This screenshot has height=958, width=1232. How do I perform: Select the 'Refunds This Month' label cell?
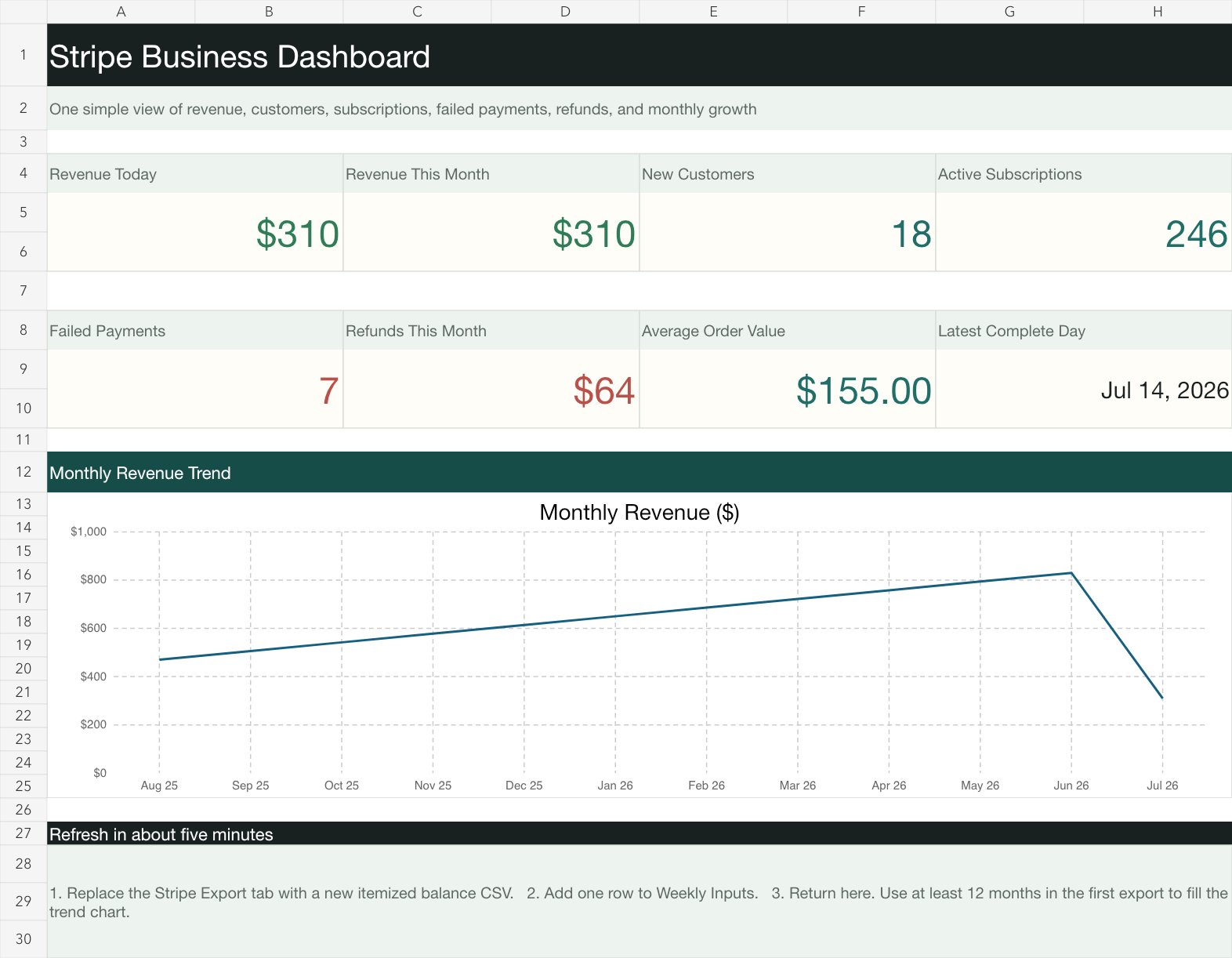click(x=491, y=330)
